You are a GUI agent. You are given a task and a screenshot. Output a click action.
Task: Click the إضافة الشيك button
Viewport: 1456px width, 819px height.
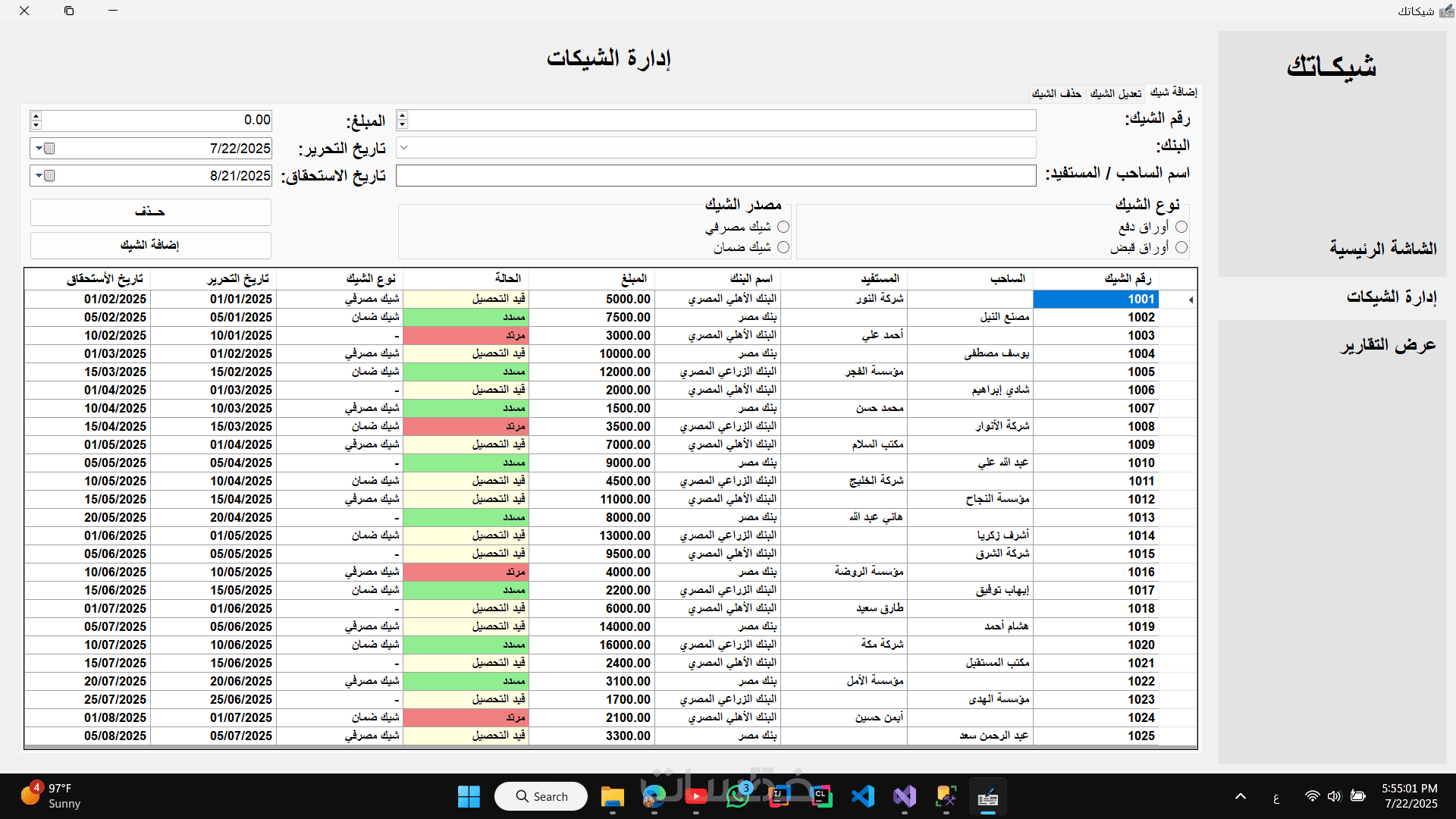tap(150, 245)
